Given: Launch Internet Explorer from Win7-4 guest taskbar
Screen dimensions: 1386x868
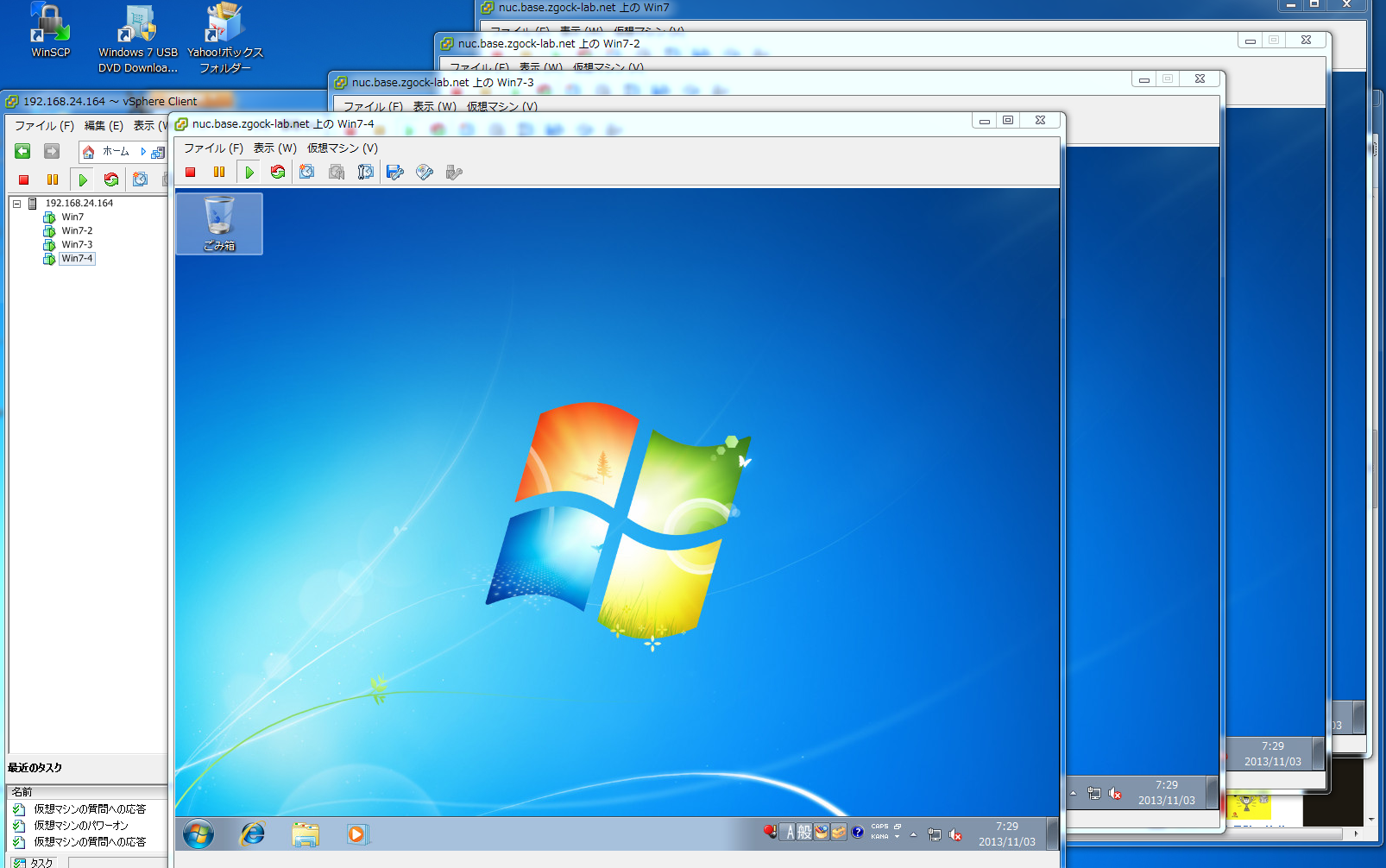Looking at the screenshot, I should (x=252, y=834).
